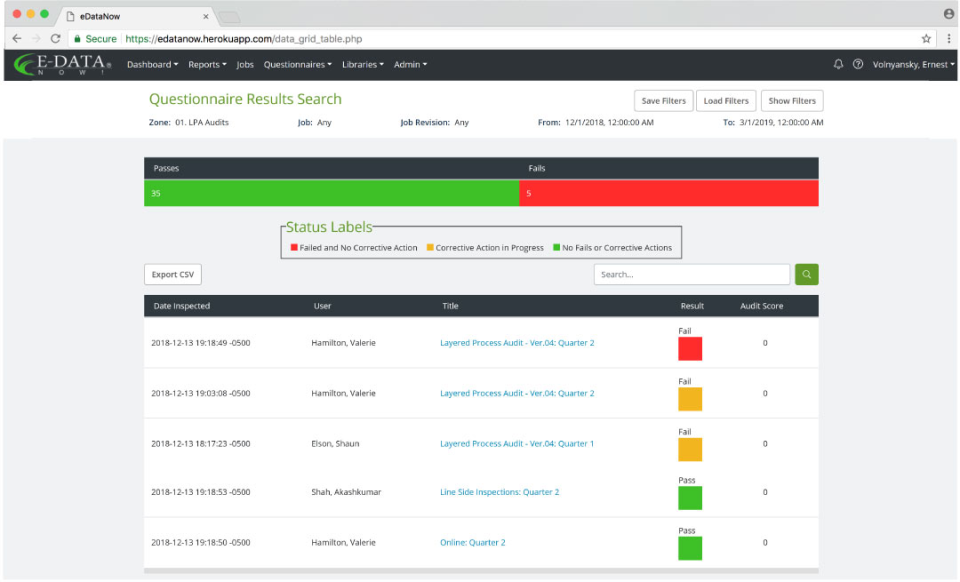Click the green search magnifier button

[806, 273]
